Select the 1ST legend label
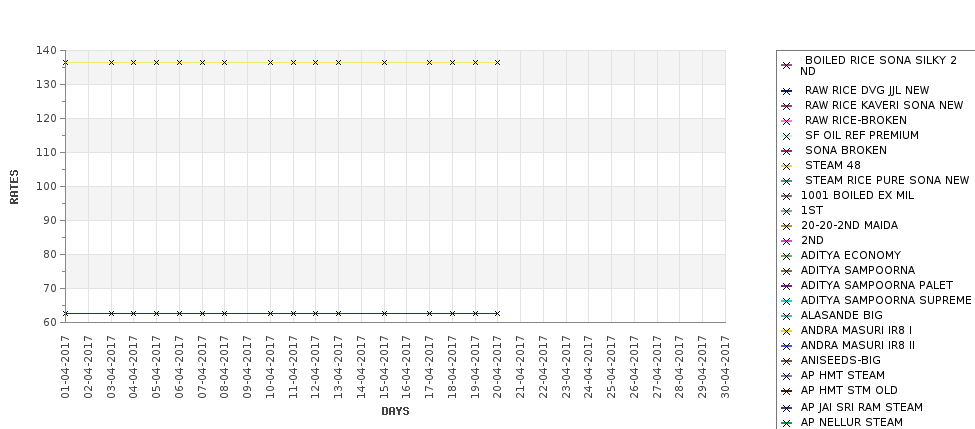975x429 pixels. click(811, 211)
